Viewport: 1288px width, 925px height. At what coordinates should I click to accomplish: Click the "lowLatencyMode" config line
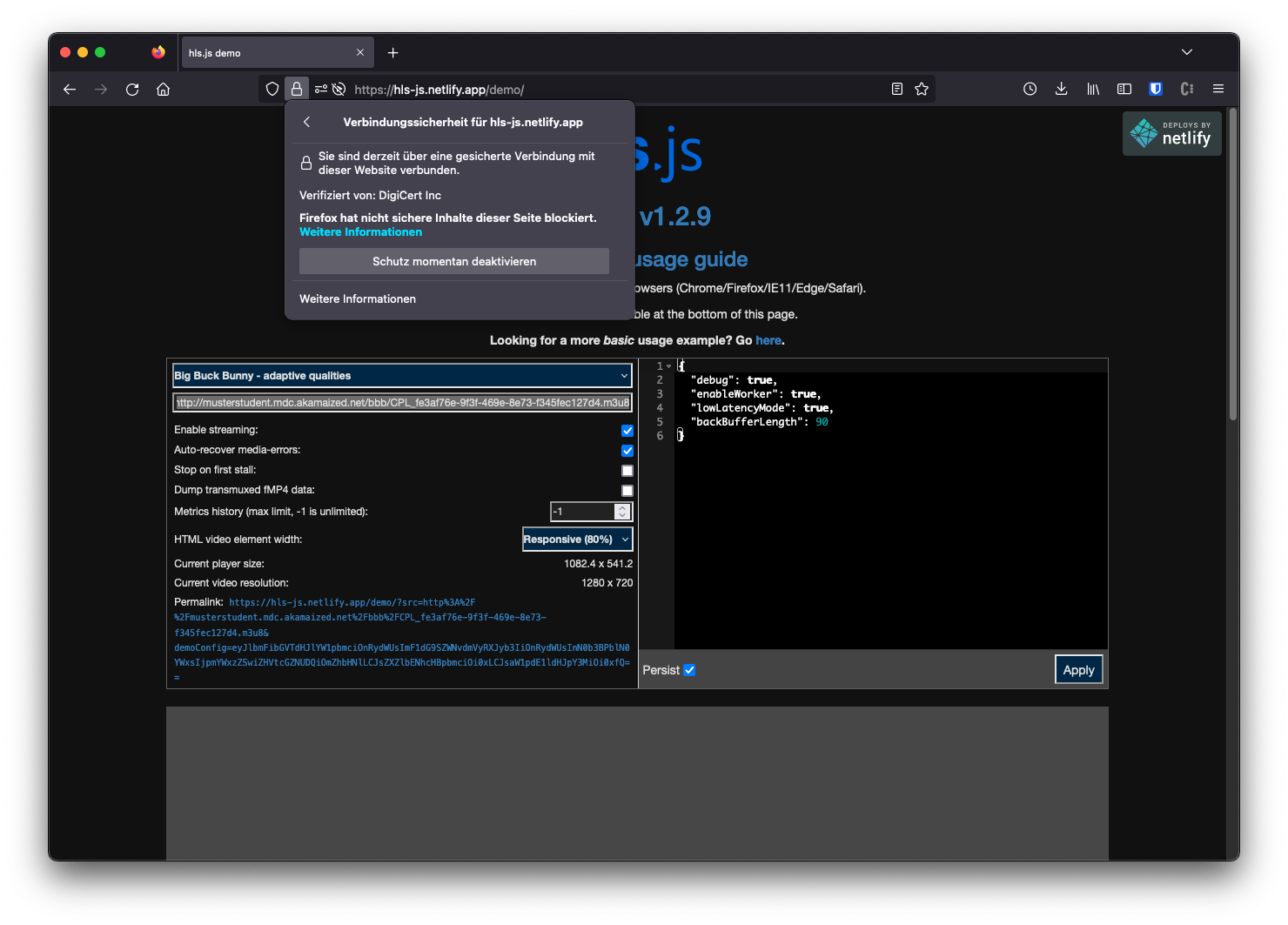click(x=762, y=408)
